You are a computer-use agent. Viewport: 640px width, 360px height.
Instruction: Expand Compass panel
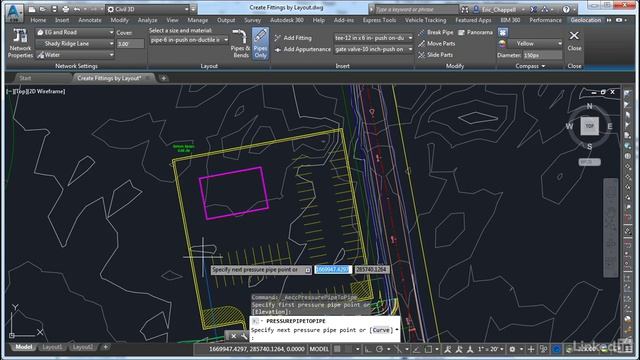point(530,66)
